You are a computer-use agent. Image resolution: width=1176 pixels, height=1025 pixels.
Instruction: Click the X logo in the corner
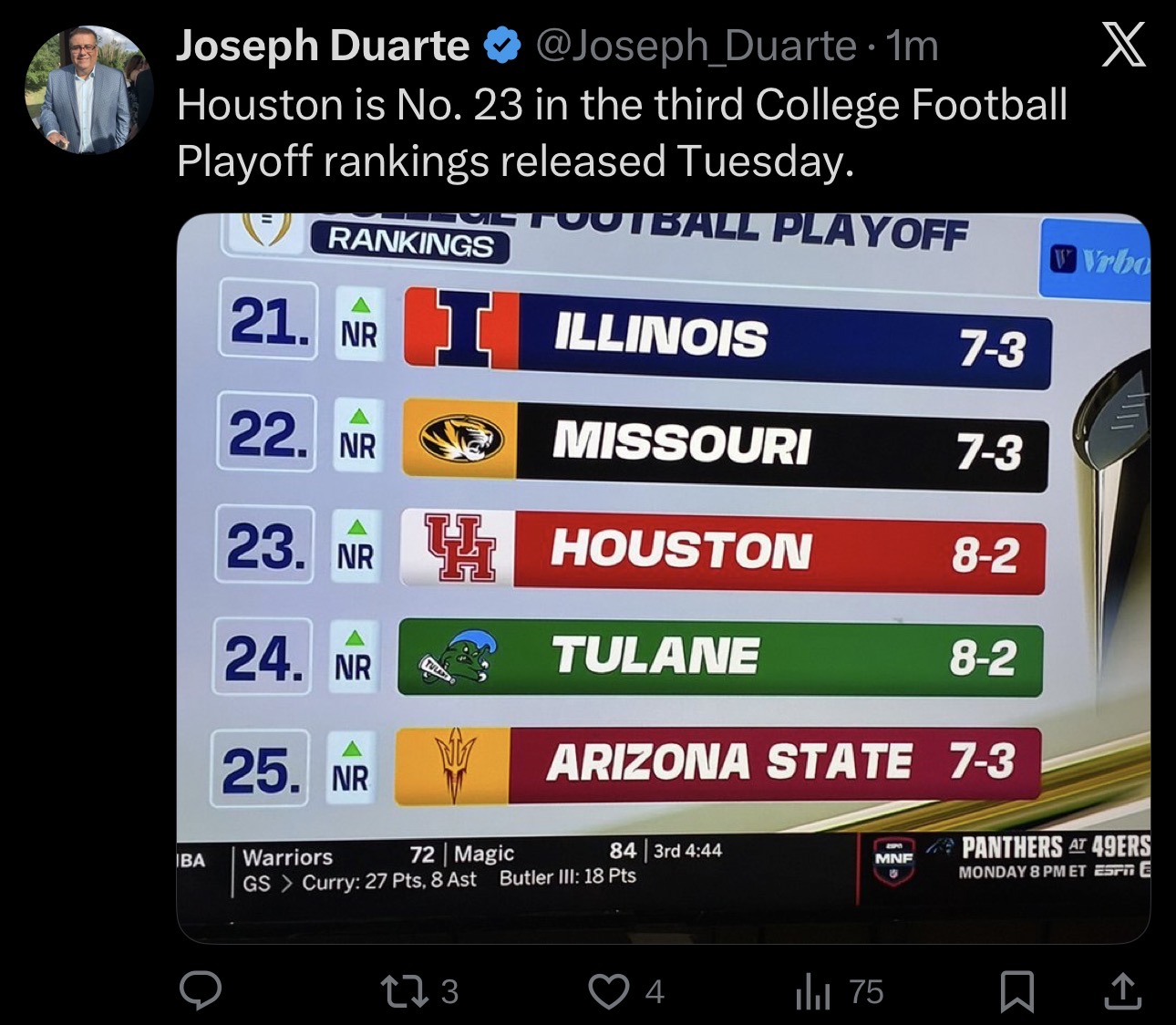[1123, 44]
